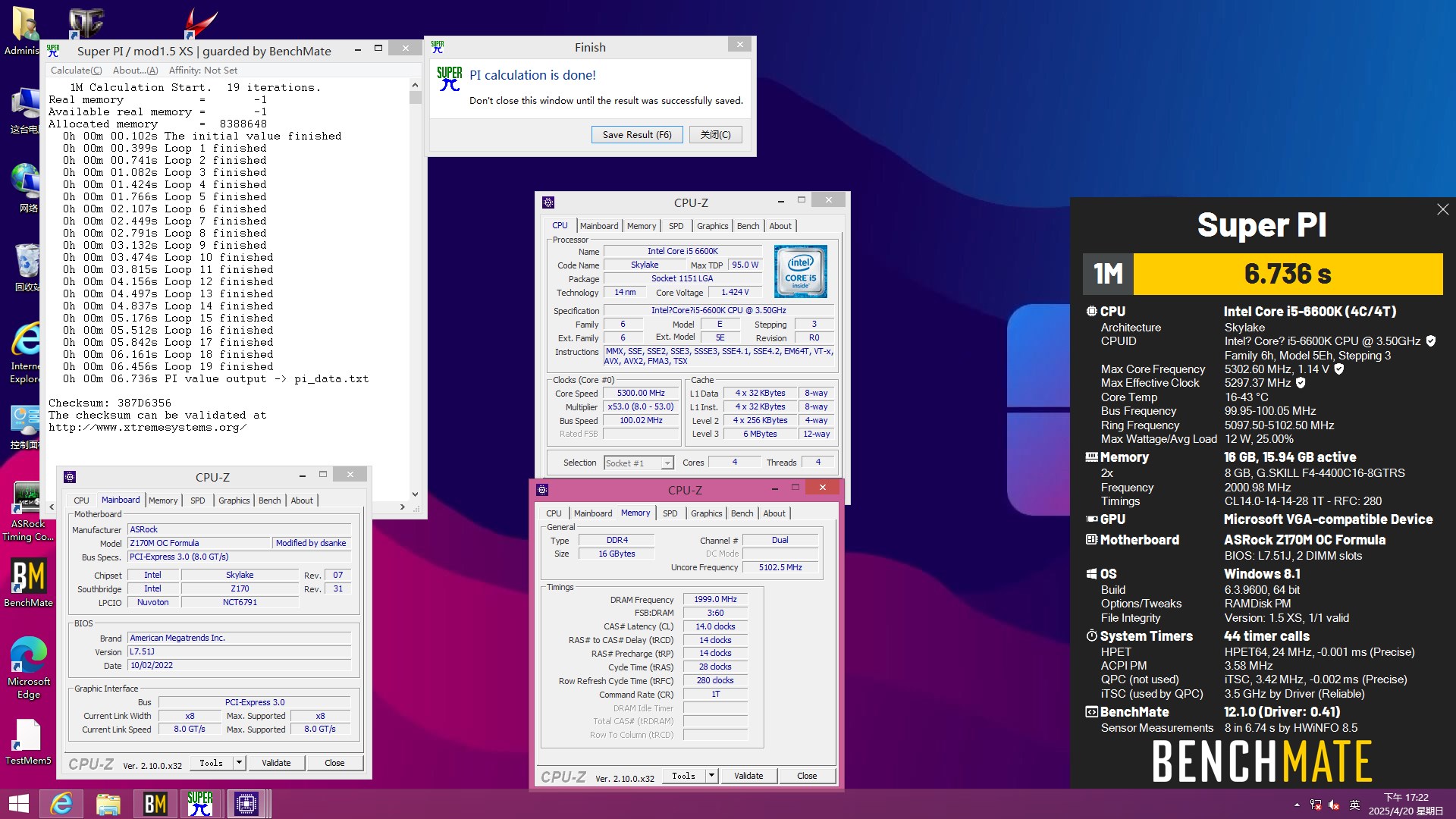This screenshot has width=1456, height=819.
Task: Click Z170M OC Formula model field
Action: [x=199, y=543]
